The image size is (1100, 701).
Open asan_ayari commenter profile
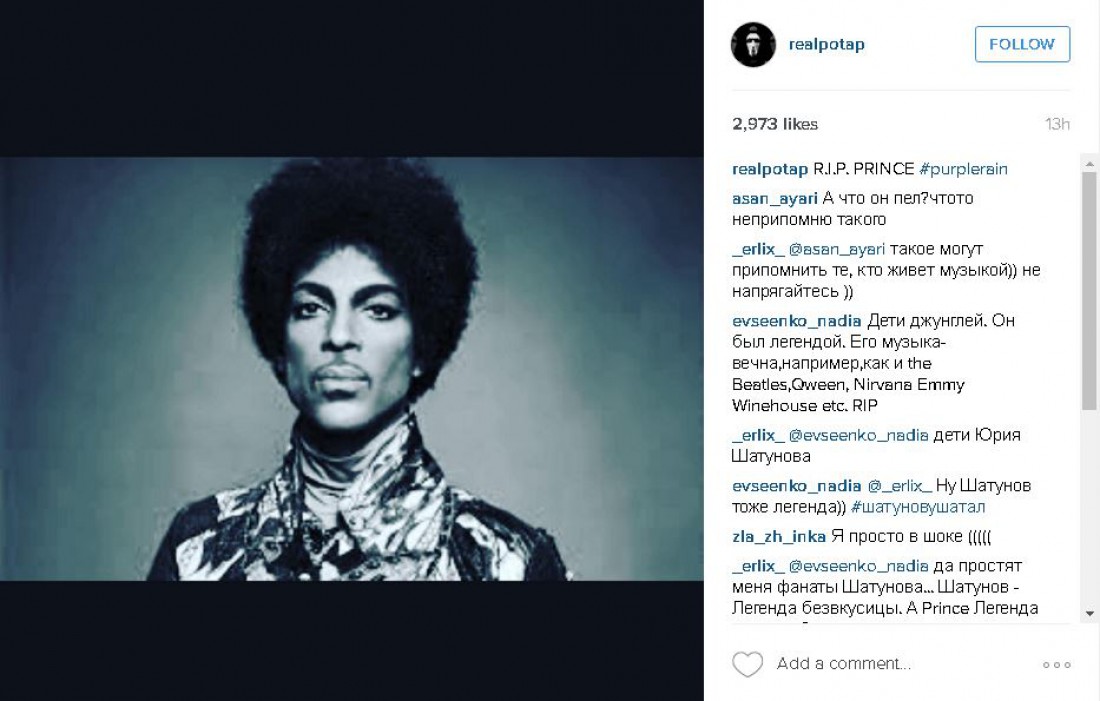point(774,199)
